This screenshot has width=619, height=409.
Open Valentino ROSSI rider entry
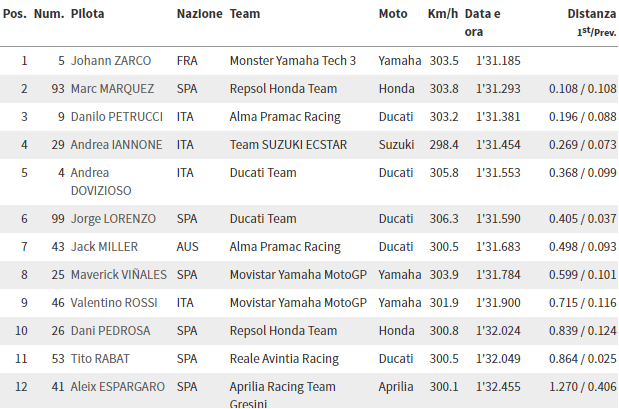coord(114,303)
